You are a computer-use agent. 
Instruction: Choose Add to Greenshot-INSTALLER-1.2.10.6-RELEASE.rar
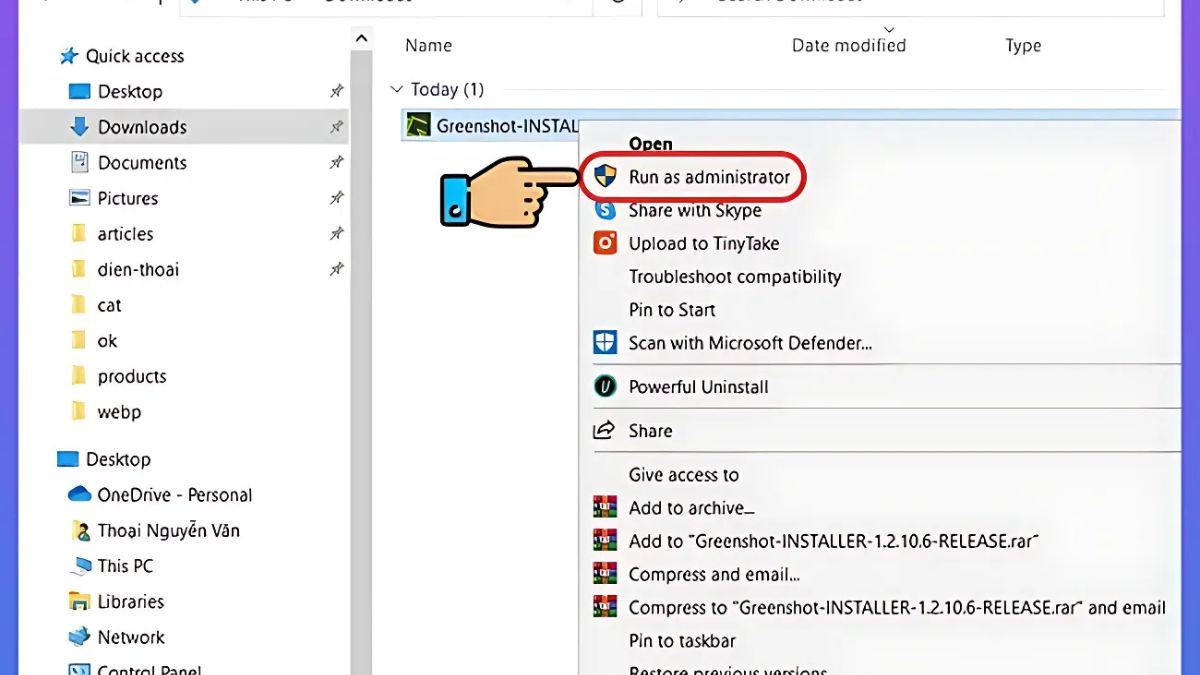tap(834, 541)
